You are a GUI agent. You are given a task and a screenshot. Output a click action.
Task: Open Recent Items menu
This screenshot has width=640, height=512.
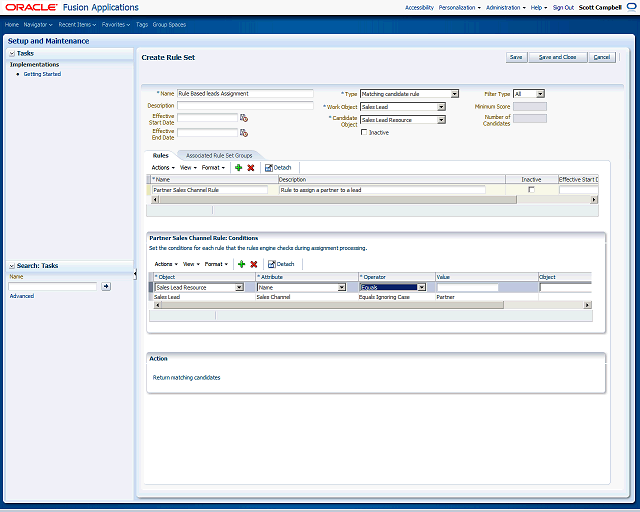77,25
